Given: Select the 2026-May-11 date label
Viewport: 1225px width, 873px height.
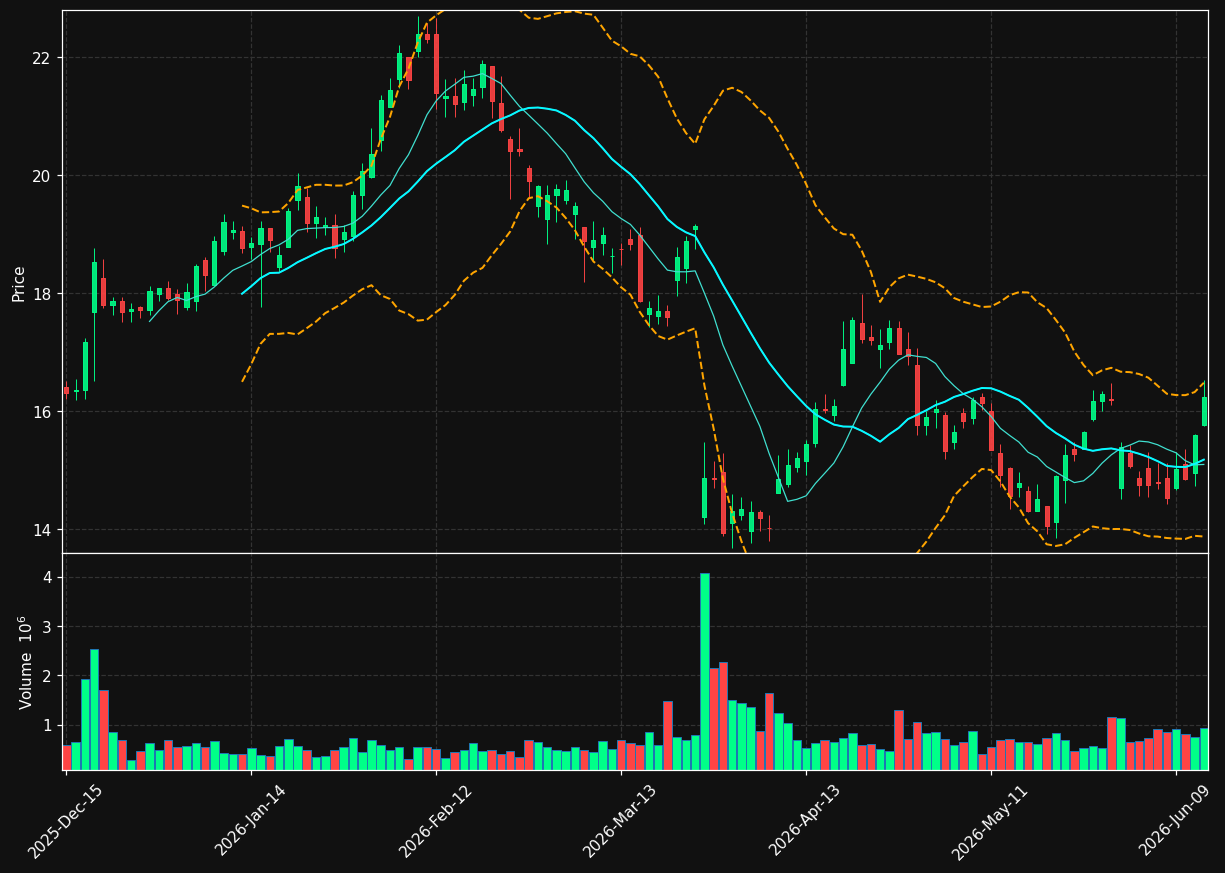Looking at the screenshot, I should [x=989, y=821].
